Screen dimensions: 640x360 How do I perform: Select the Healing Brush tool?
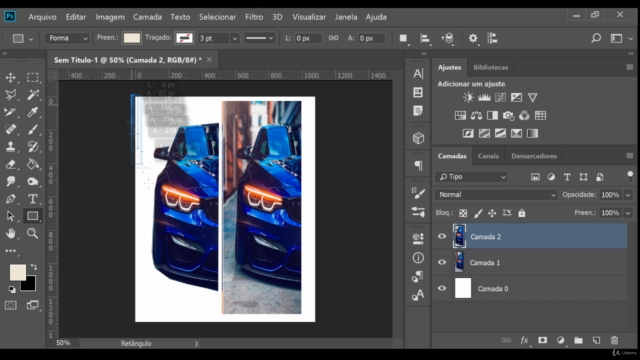click(x=11, y=129)
